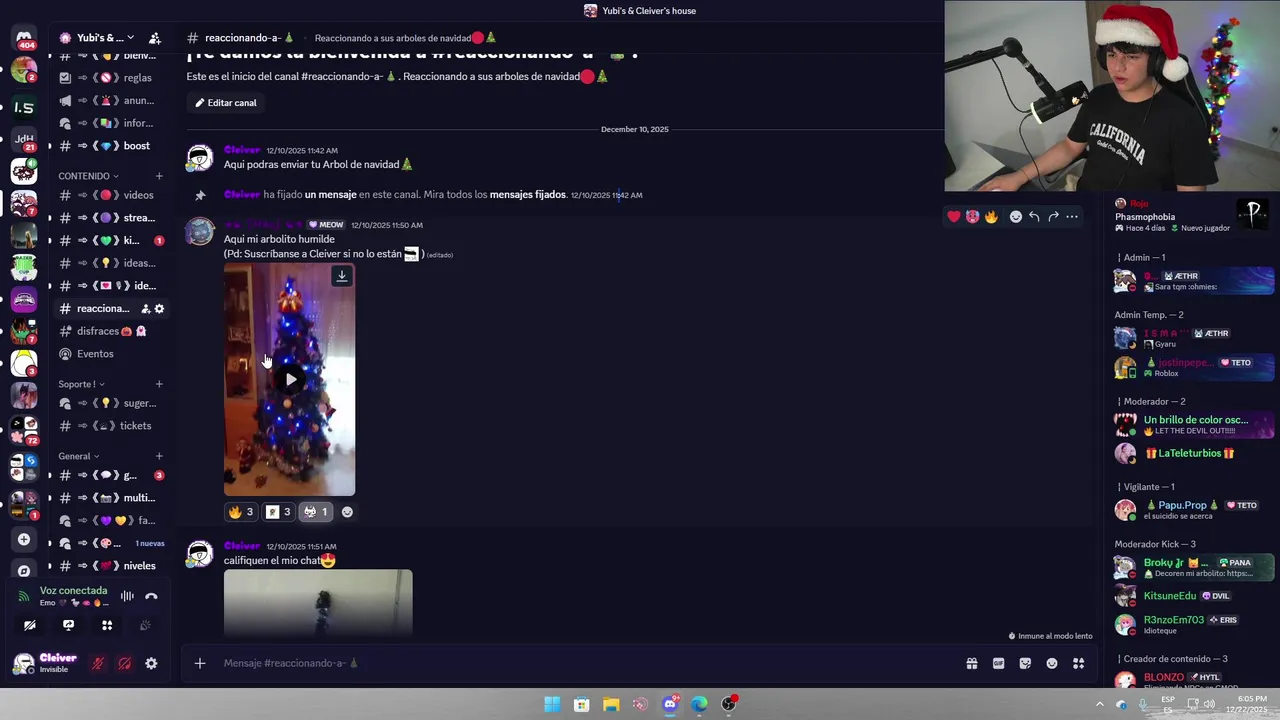Open the niveles channel
This screenshot has width=1280, height=720.
pyautogui.click(x=110, y=566)
